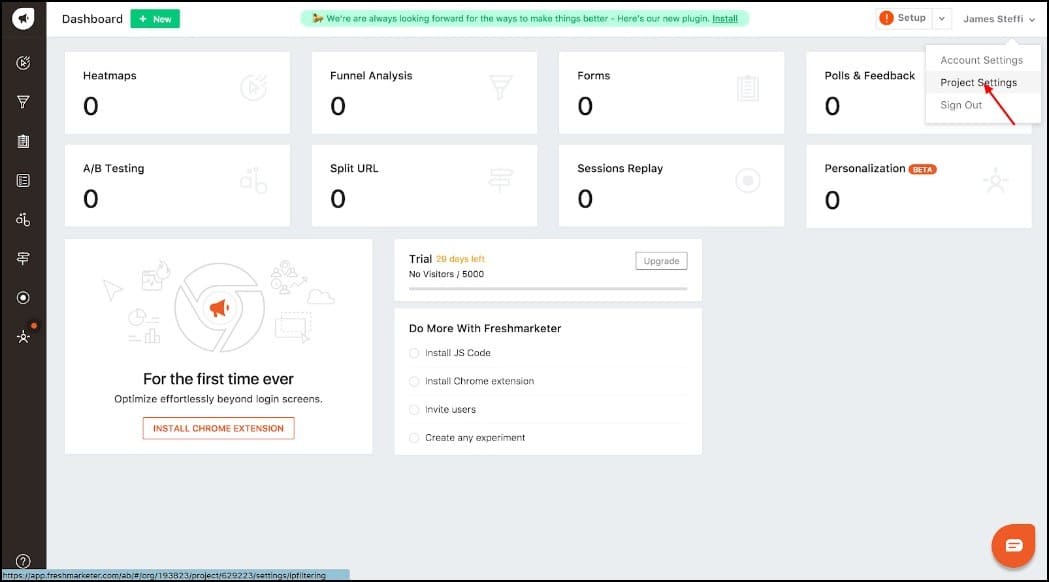Open Personalization from sidebar person icon
The image size is (1049, 582).
[x=23, y=337]
